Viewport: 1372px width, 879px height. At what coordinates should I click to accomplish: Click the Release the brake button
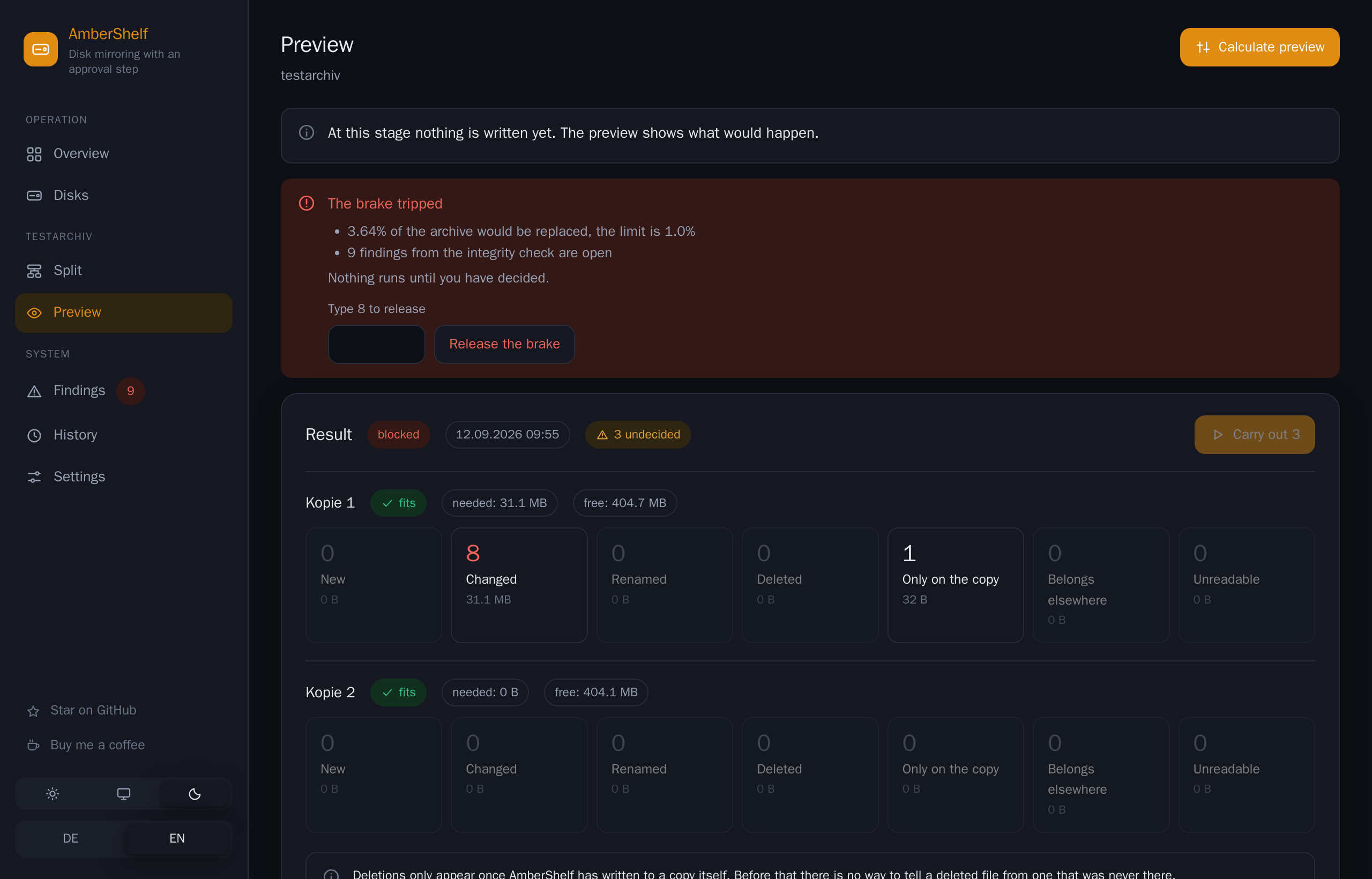[x=504, y=344]
